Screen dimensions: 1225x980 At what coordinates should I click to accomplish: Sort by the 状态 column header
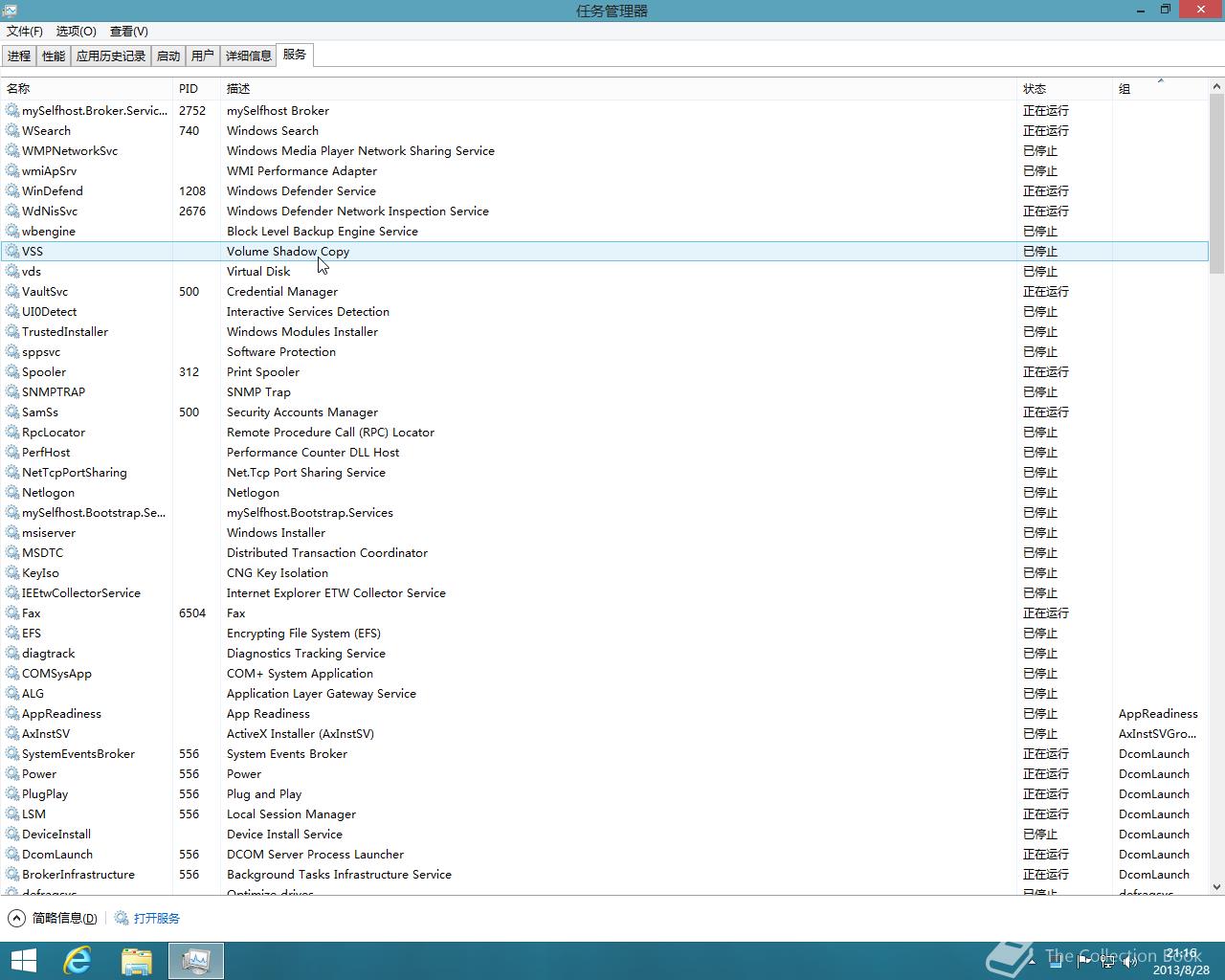pos(1065,88)
